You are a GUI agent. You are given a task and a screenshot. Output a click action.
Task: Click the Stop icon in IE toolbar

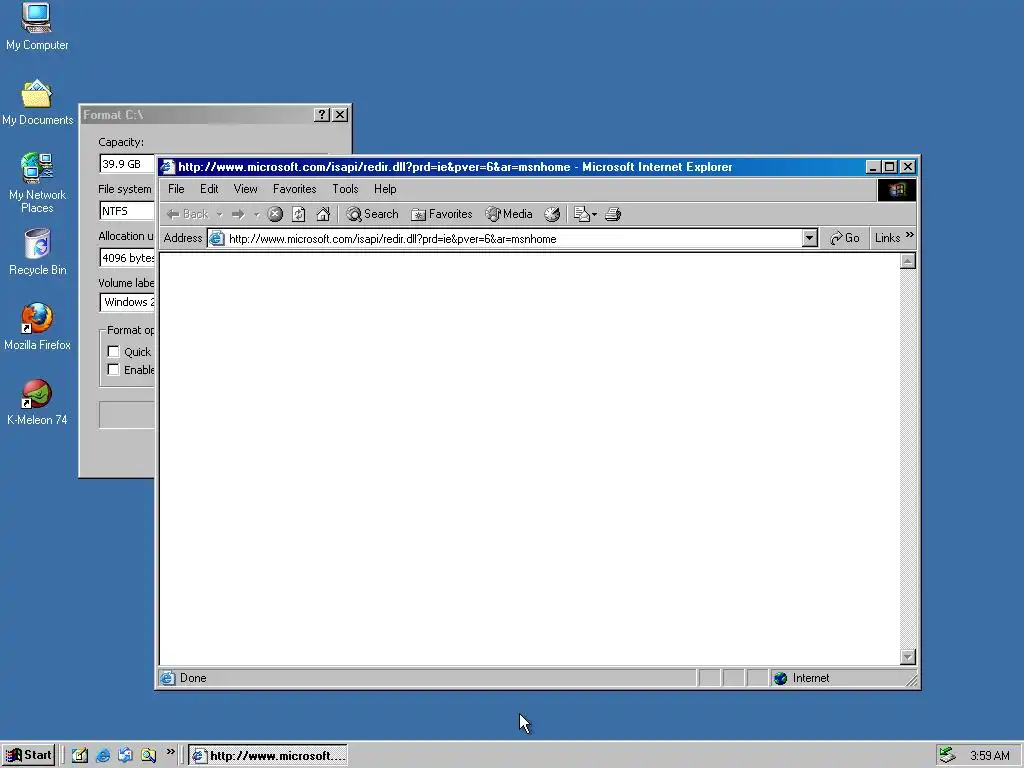pos(275,214)
